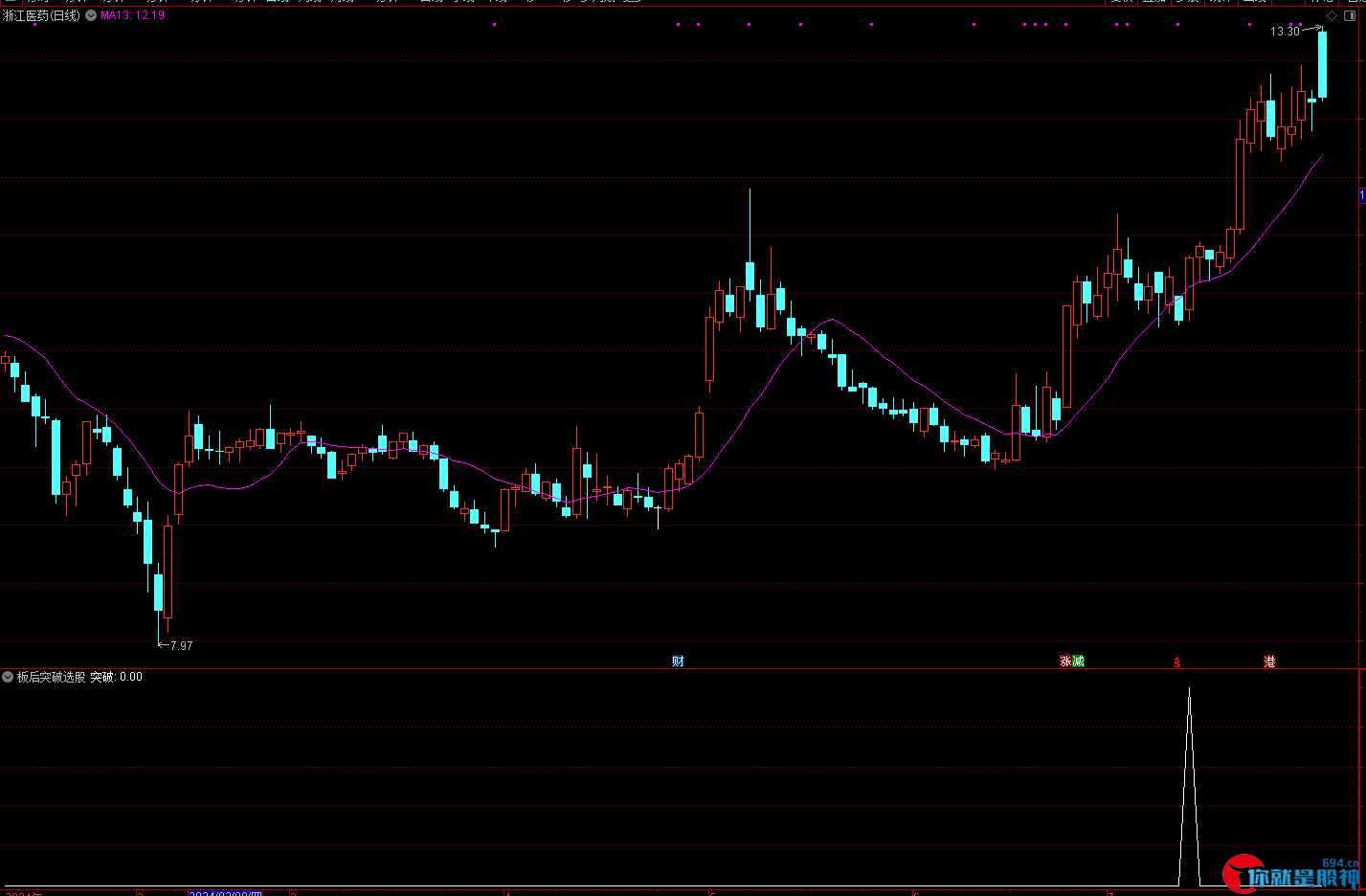The width and height of the screenshot is (1366, 896).
Task: Click the MA13: 12.19 moving average label
Action: pos(133,15)
